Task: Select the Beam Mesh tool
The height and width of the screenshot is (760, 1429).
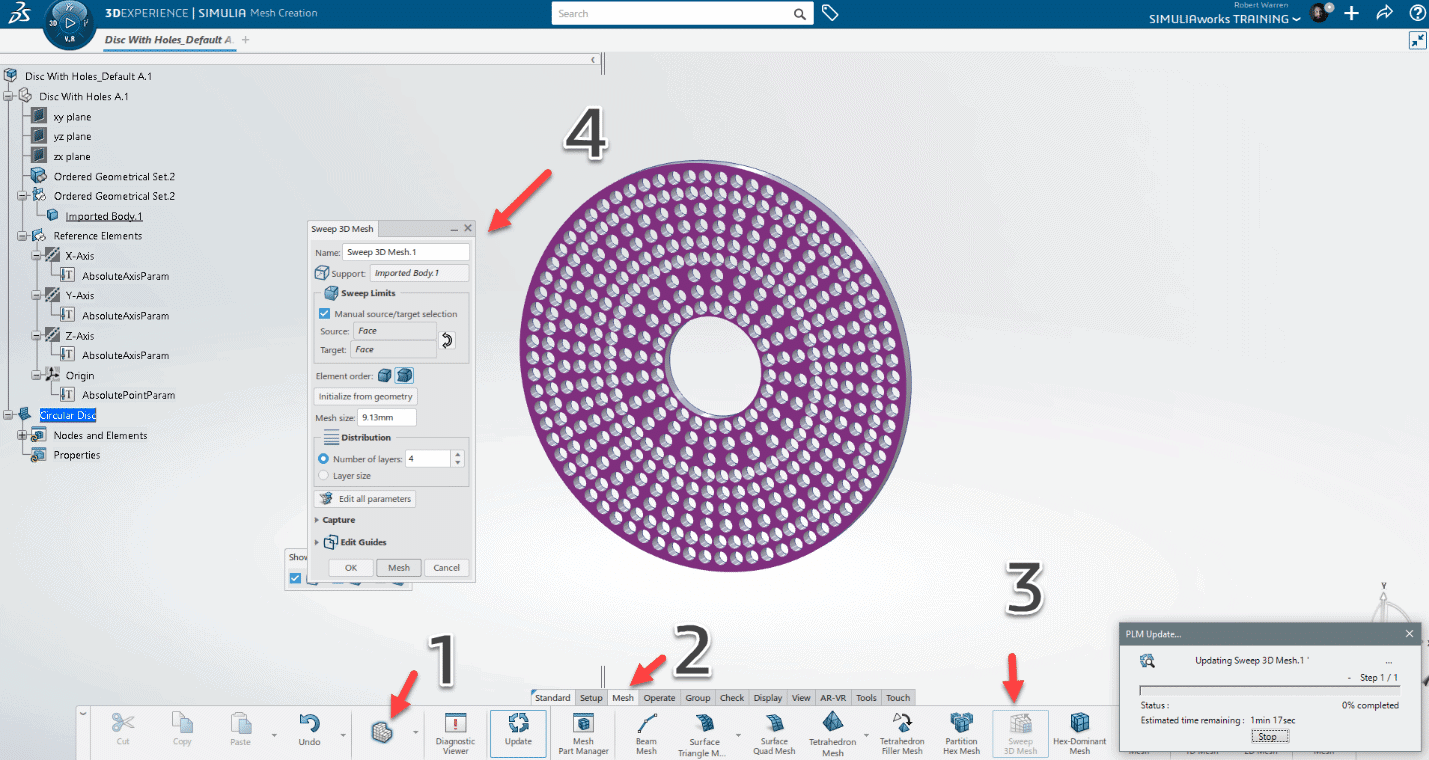Action: pyautogui.click(x=647, y=733)
